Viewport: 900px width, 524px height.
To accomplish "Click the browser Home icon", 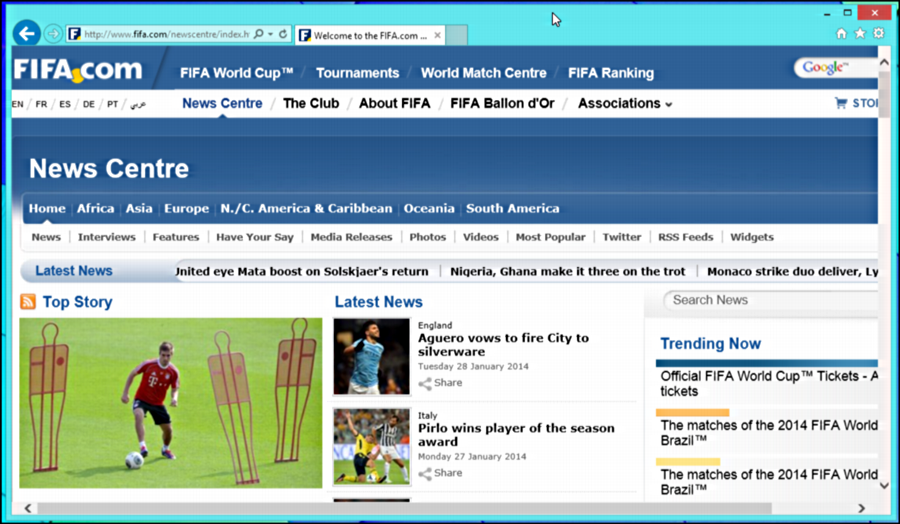I will tap(841, 33).
